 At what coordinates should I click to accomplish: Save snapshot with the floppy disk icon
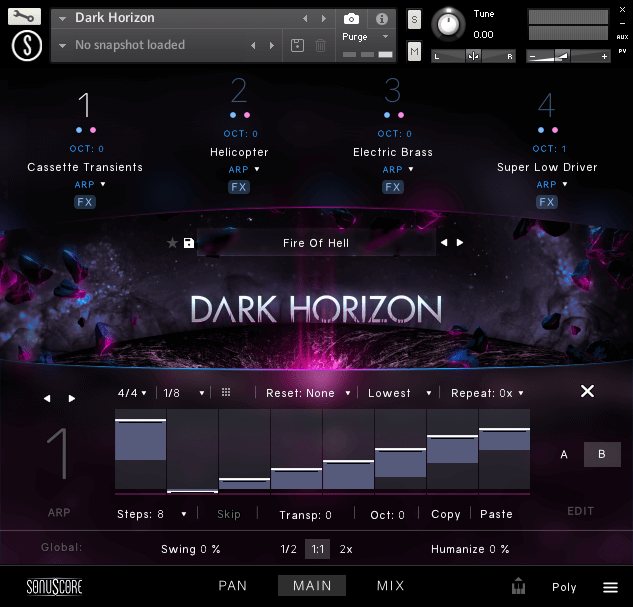(x=298, y=45)
